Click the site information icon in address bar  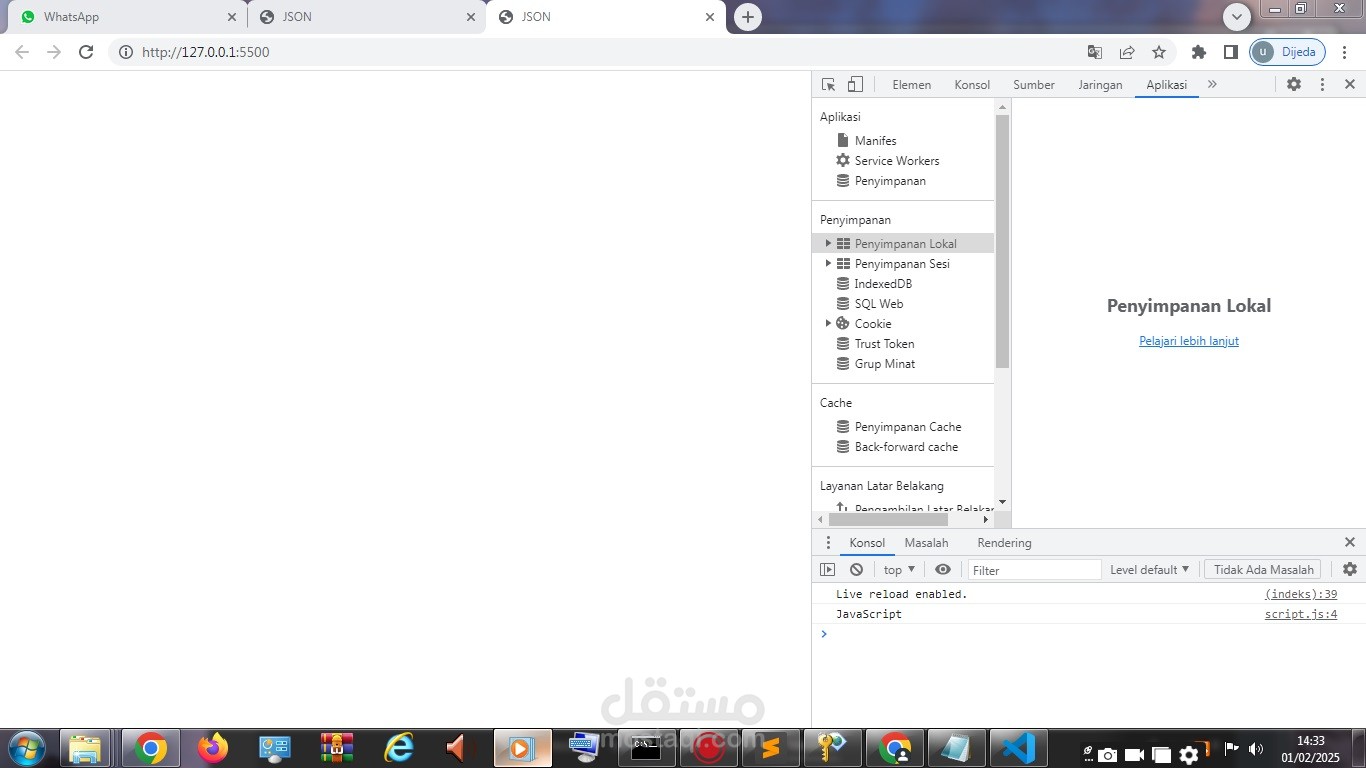[125, 52]
